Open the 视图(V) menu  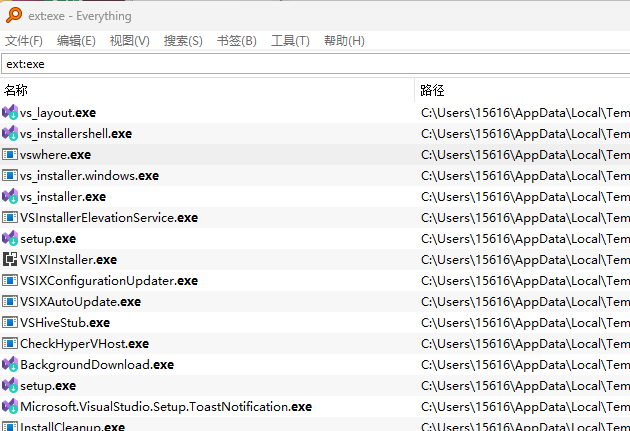point(130,41)
